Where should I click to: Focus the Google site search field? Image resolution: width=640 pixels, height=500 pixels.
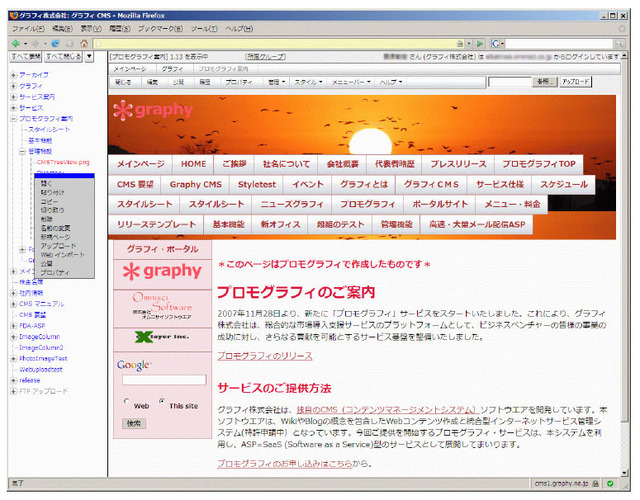click(x=164, y=380)
